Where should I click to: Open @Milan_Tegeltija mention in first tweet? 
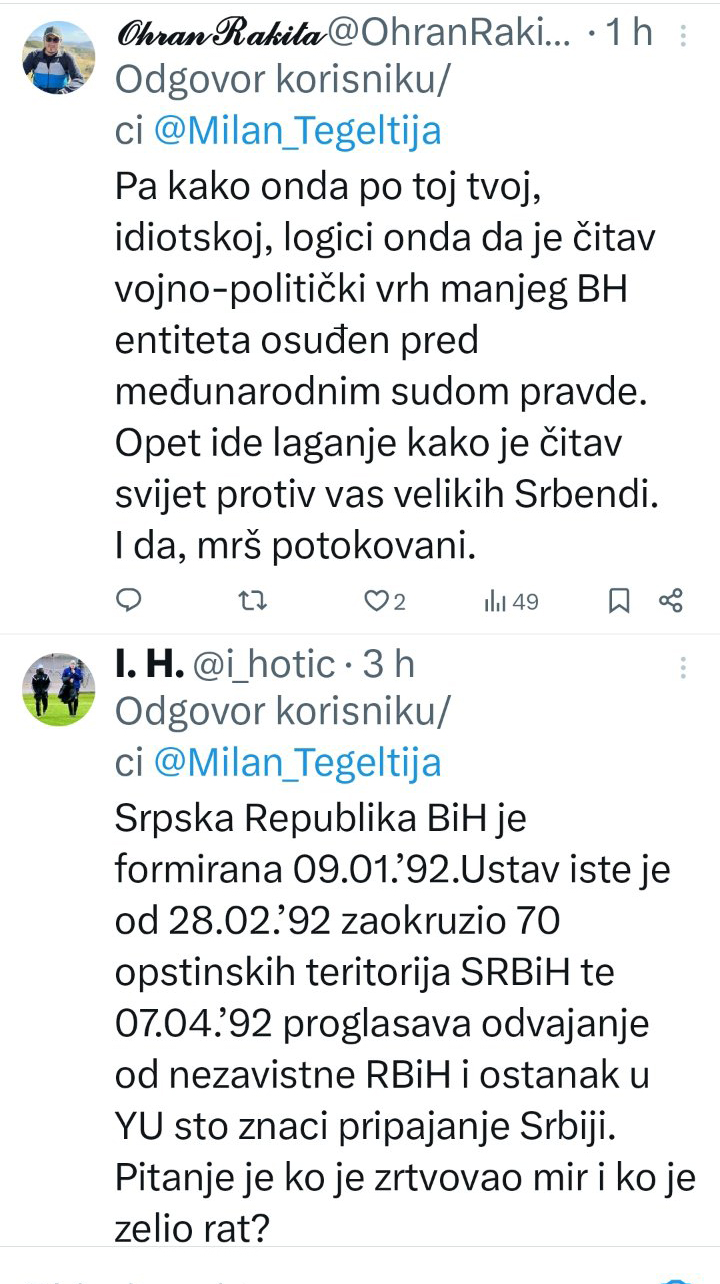[x=297, y=131]
